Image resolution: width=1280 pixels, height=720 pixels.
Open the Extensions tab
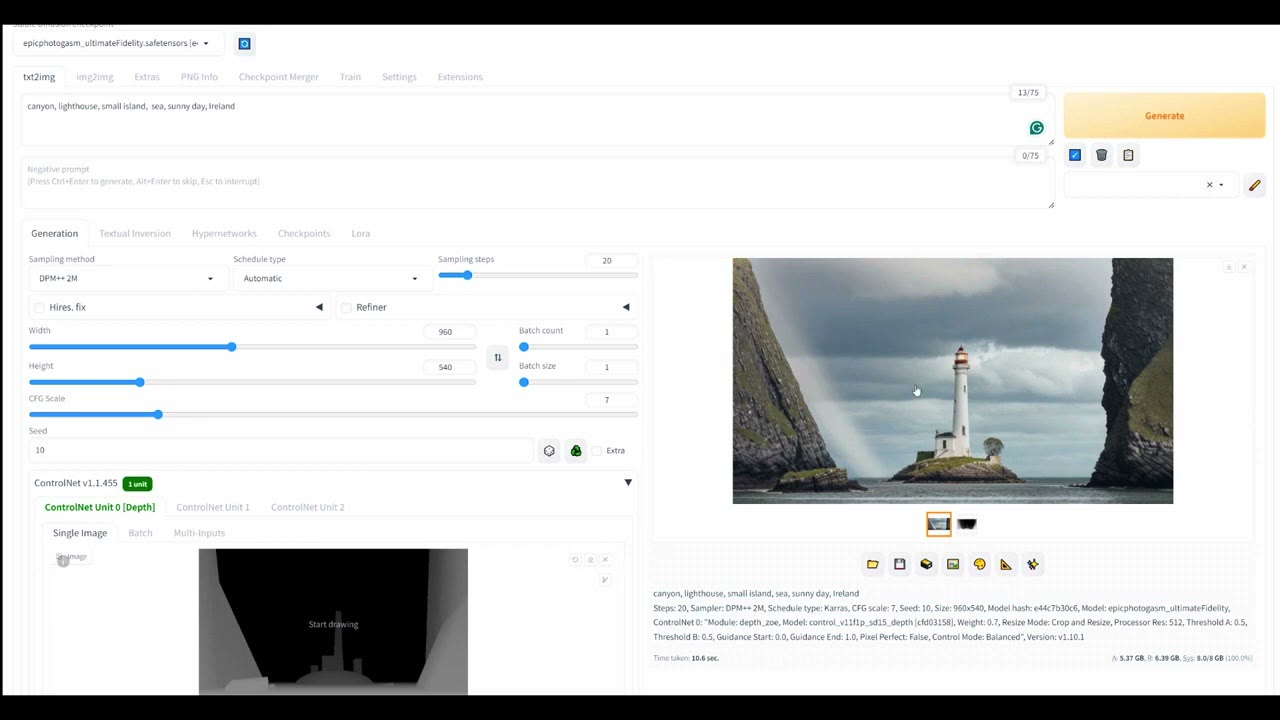pos(459,77)
